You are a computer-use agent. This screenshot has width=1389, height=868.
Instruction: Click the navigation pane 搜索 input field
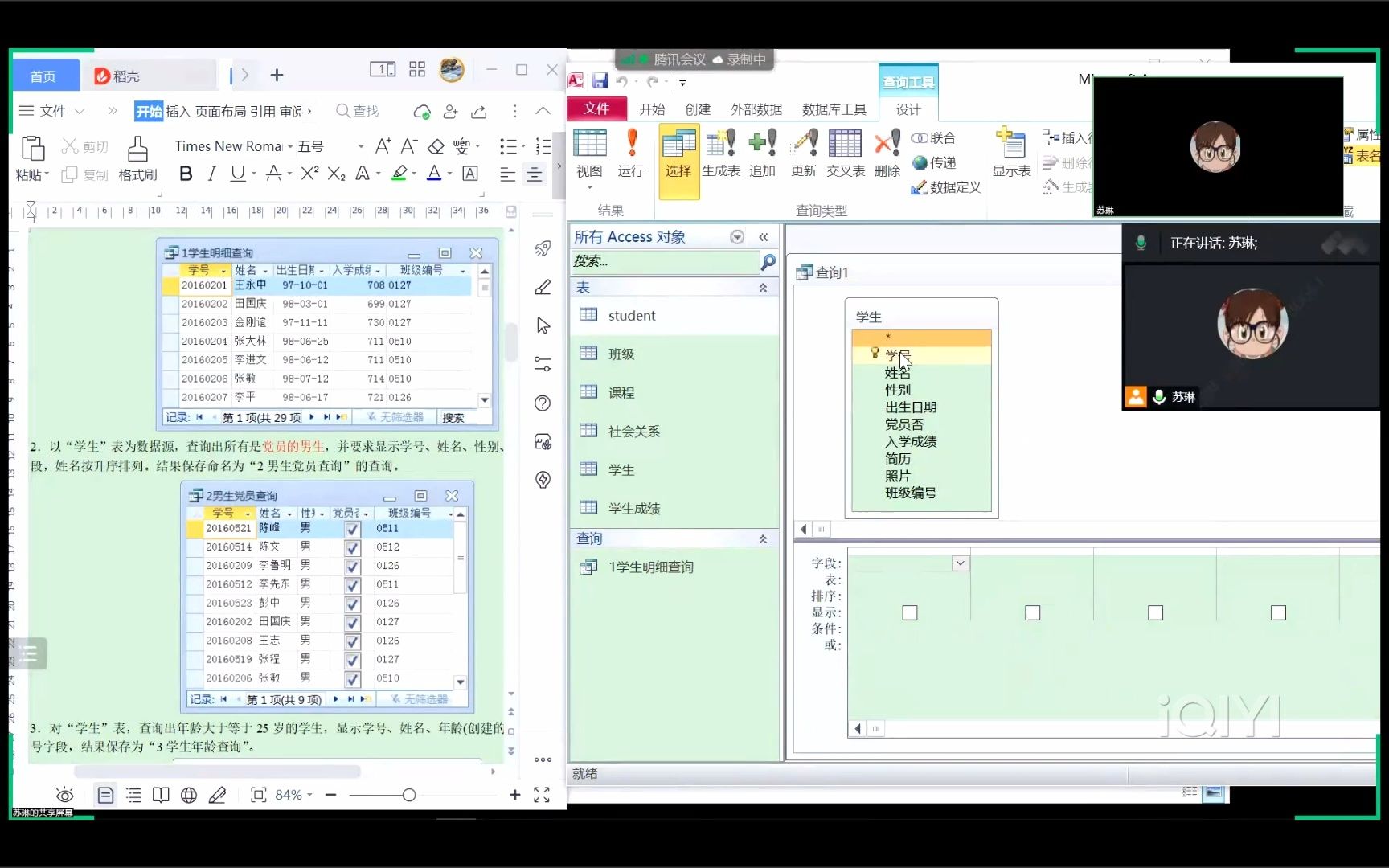(665, 261)
